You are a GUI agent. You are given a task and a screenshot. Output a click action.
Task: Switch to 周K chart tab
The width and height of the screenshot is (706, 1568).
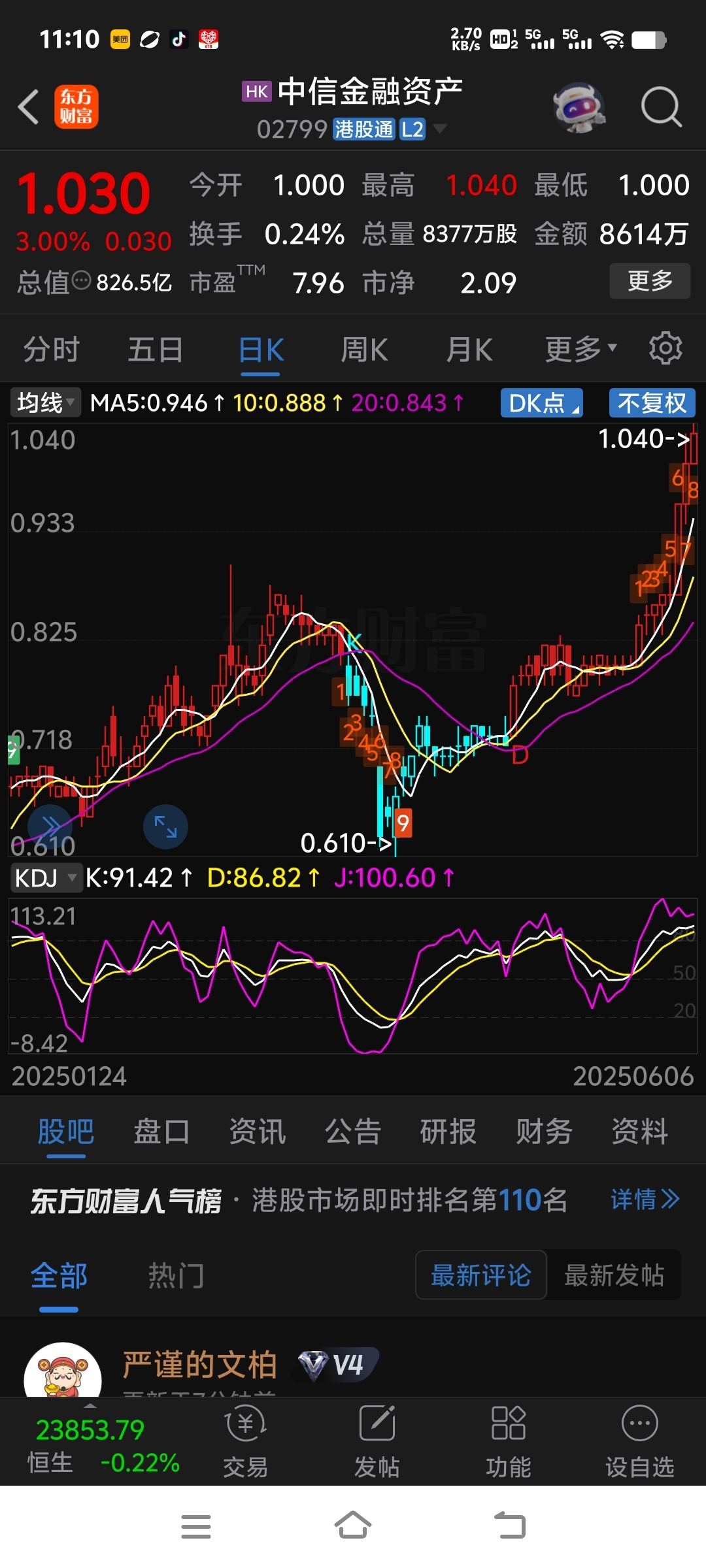click(x=365, y=350)
